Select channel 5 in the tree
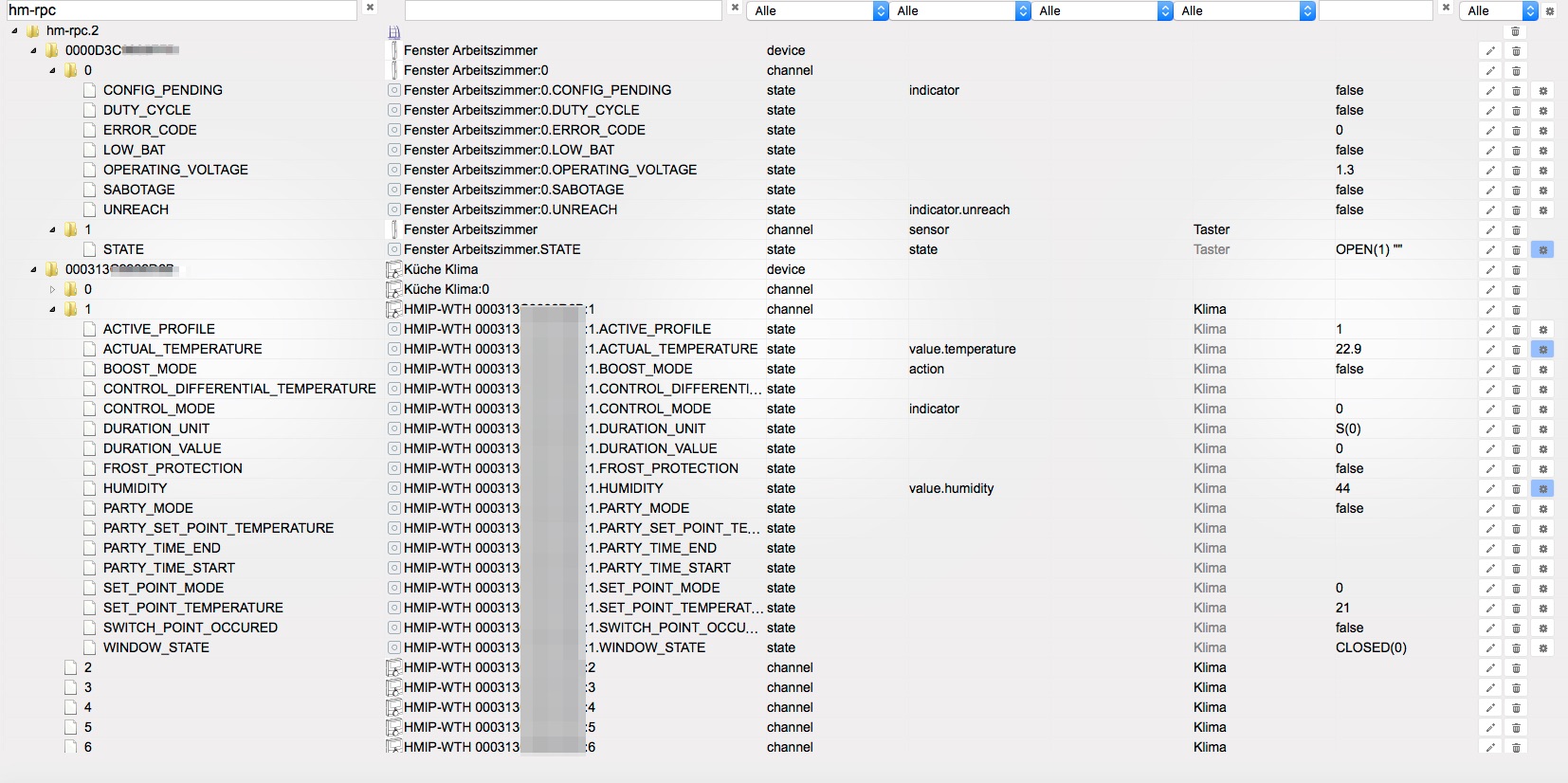 (x=87, y=727)
